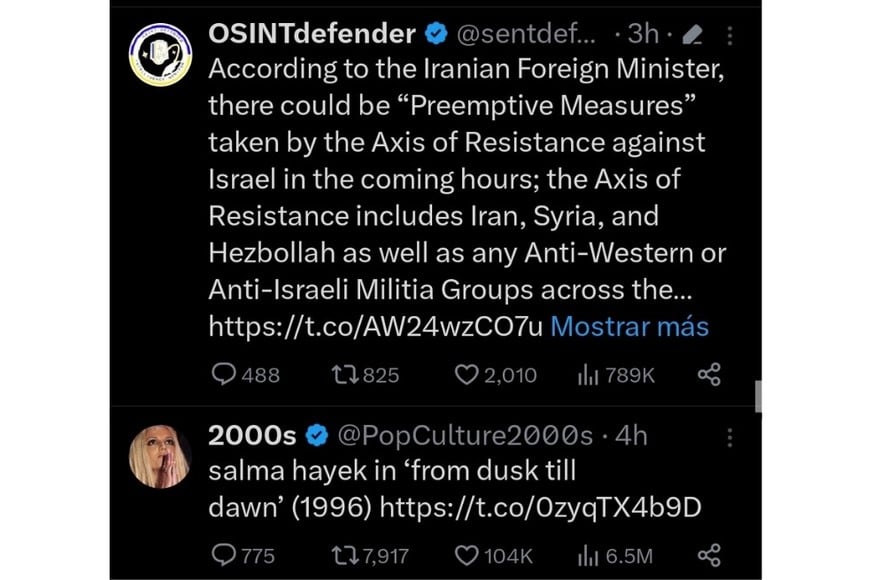Image resolution: width=870 pixels, height=580 pixels.
Task: Open the @PopCulture2000s handle
Action: point(464,436)
